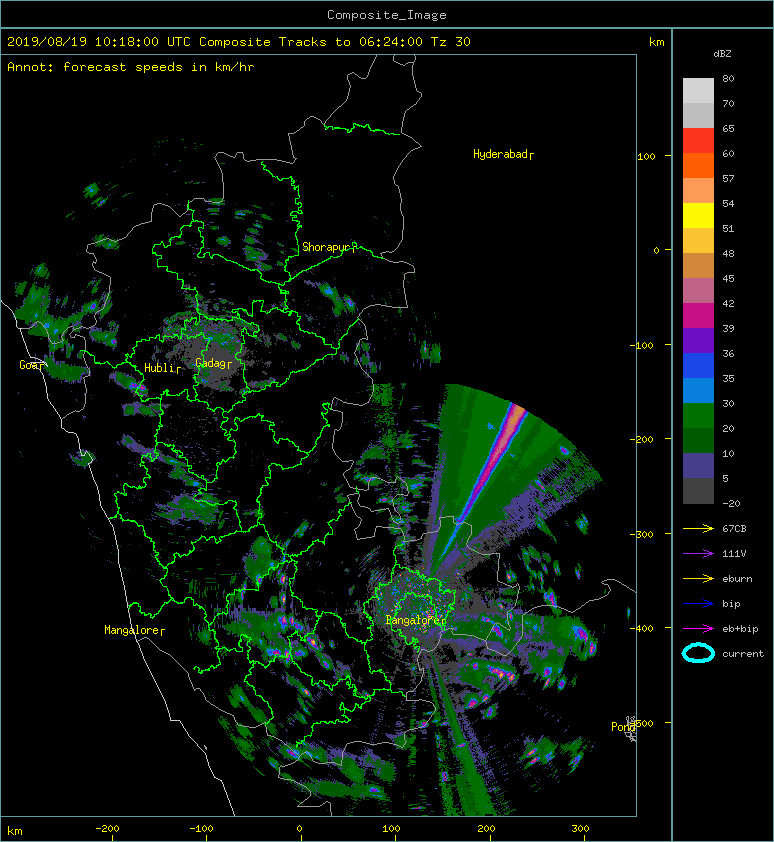774x842 pixels.
Task: Click the orange 60 dBZ color swatch
Action: (698, 165)
